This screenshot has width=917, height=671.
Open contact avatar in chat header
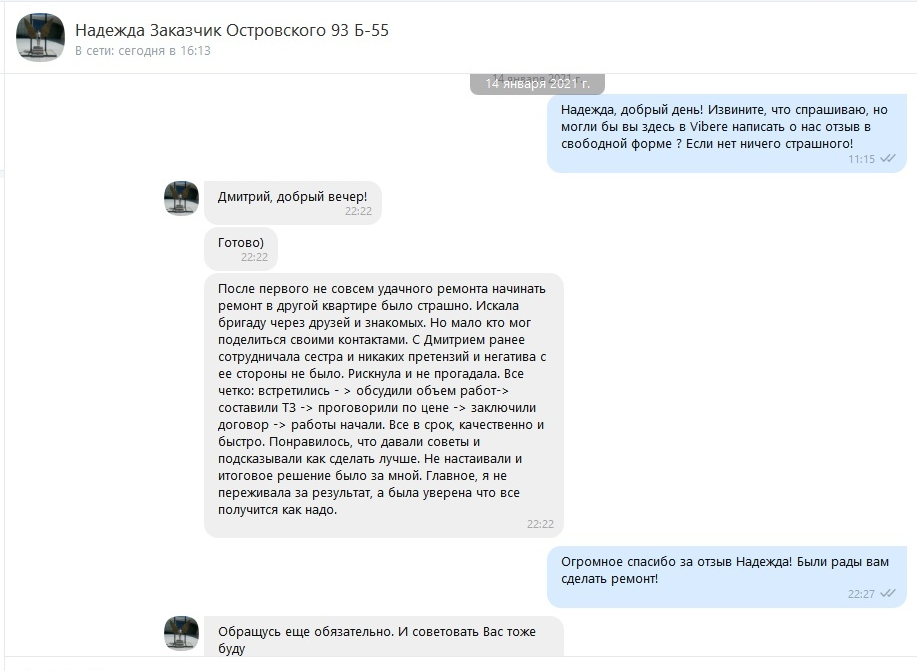[x=40, y=37]
